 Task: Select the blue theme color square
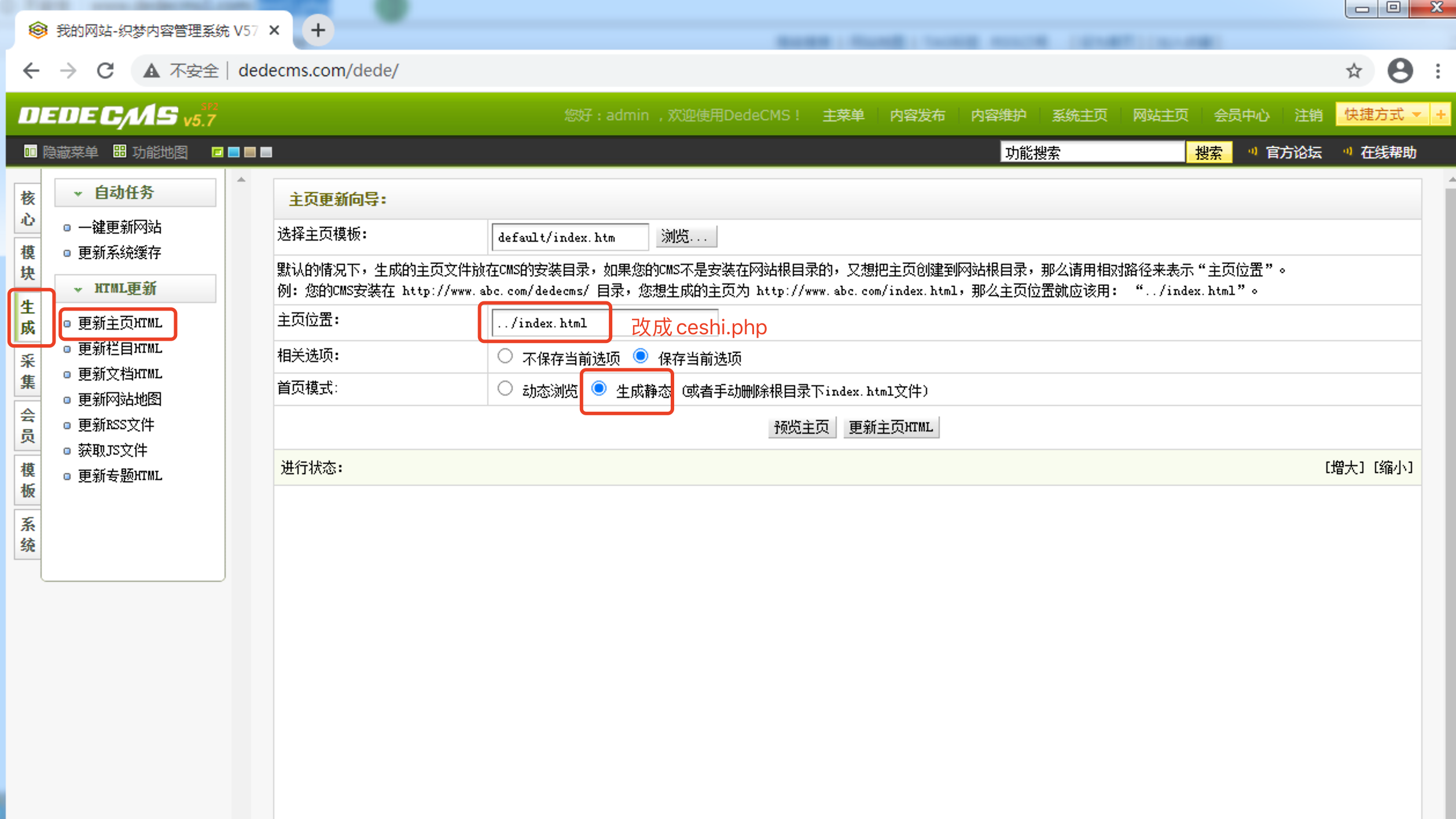[x=233, y=152]
